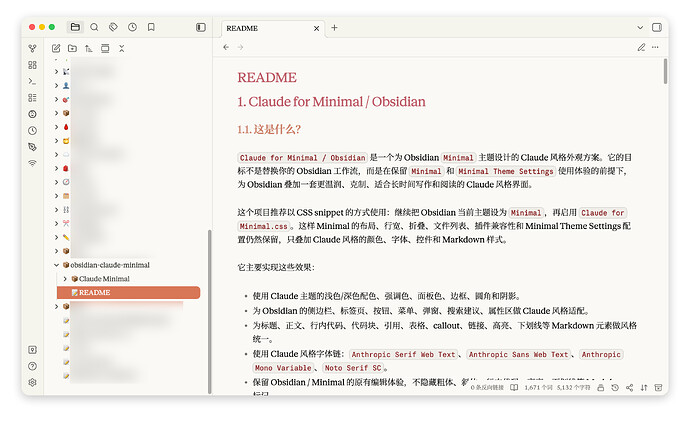
Task: Expand the folder with cat face icon
Action: click(56, 141)
